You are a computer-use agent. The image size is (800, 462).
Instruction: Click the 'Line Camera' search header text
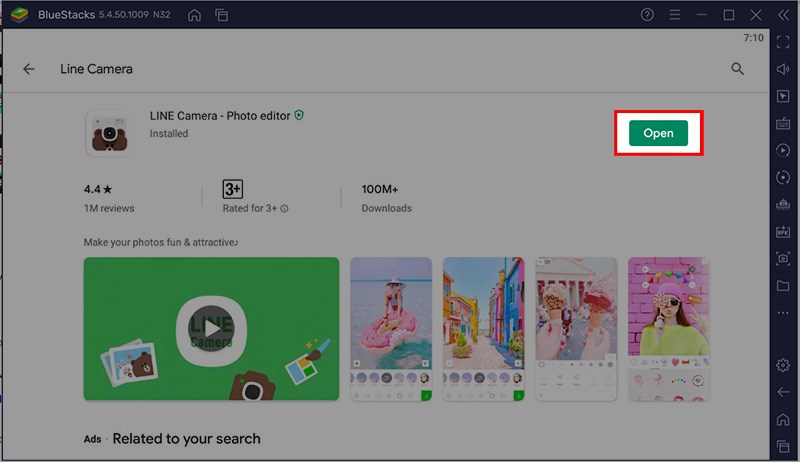pyautogui.click(x=96, y=69)
